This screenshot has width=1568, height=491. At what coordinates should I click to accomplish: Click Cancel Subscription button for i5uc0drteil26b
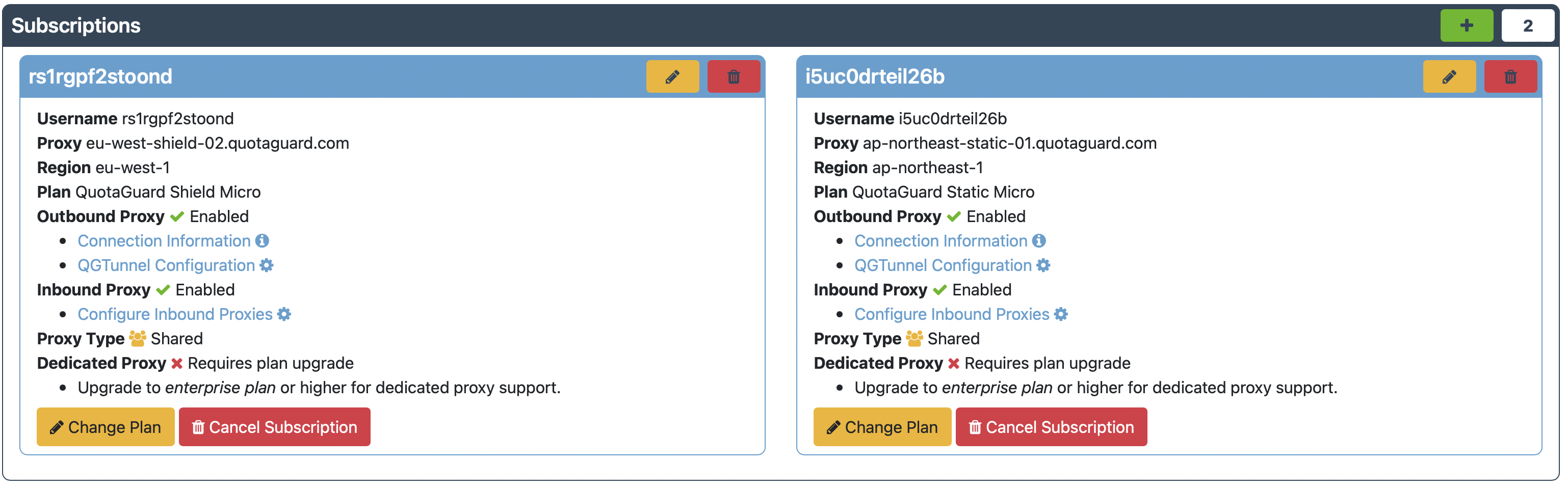point(1051,427)
